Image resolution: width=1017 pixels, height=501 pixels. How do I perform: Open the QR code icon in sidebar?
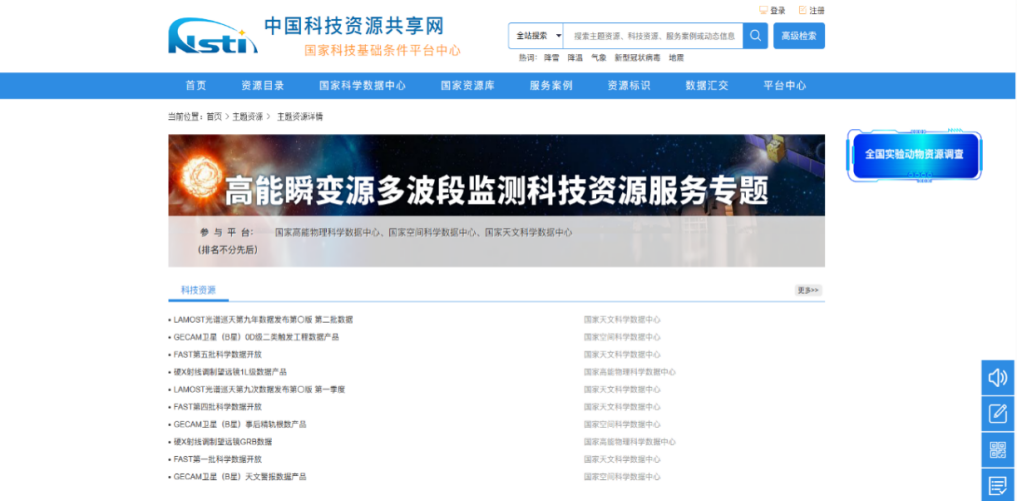pos(997,449)
